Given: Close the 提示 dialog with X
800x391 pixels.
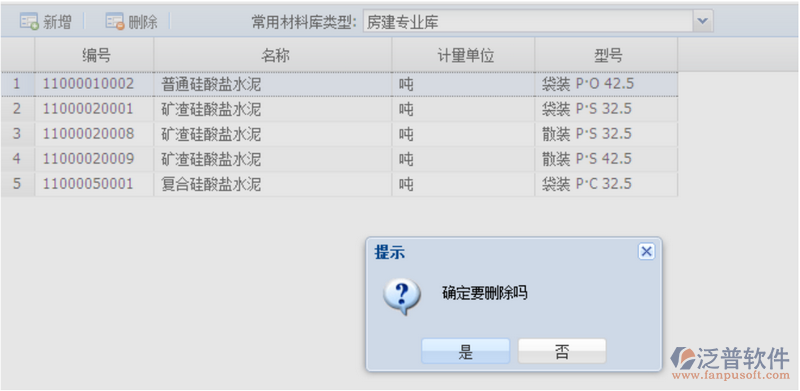Looking at the screenshot, I should [x=646, y=252].
